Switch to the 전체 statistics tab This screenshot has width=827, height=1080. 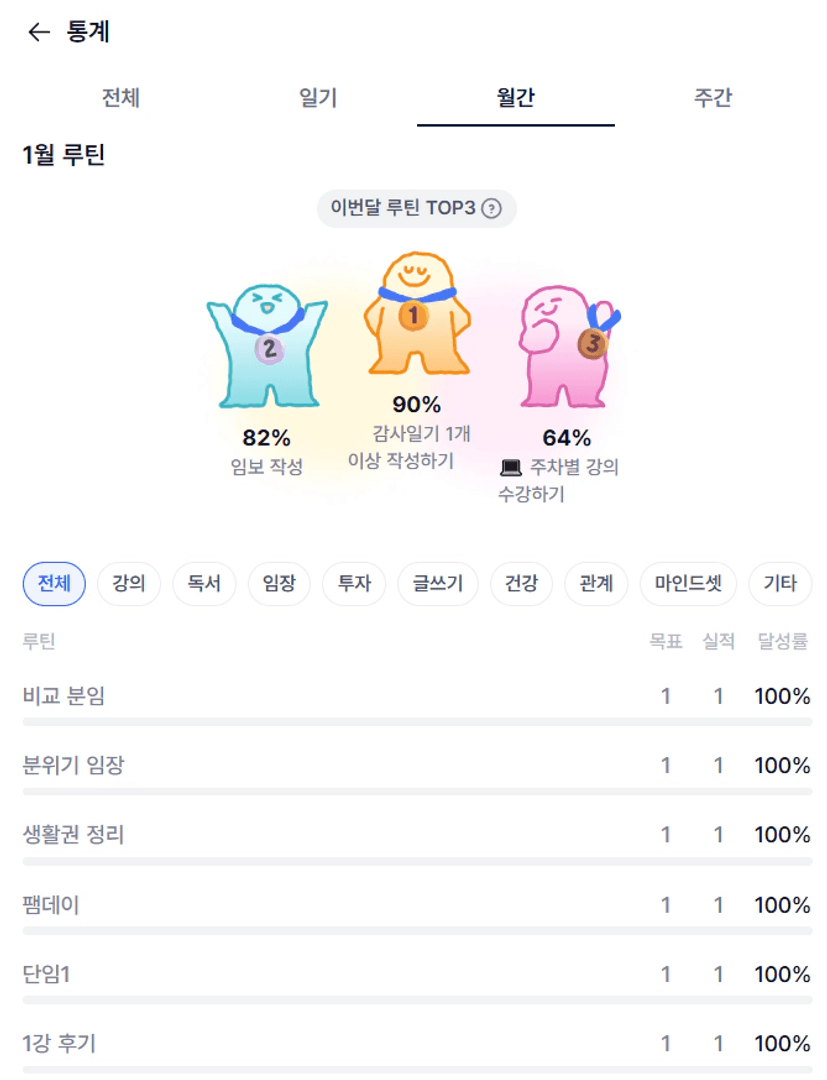[x=121, y=98]
